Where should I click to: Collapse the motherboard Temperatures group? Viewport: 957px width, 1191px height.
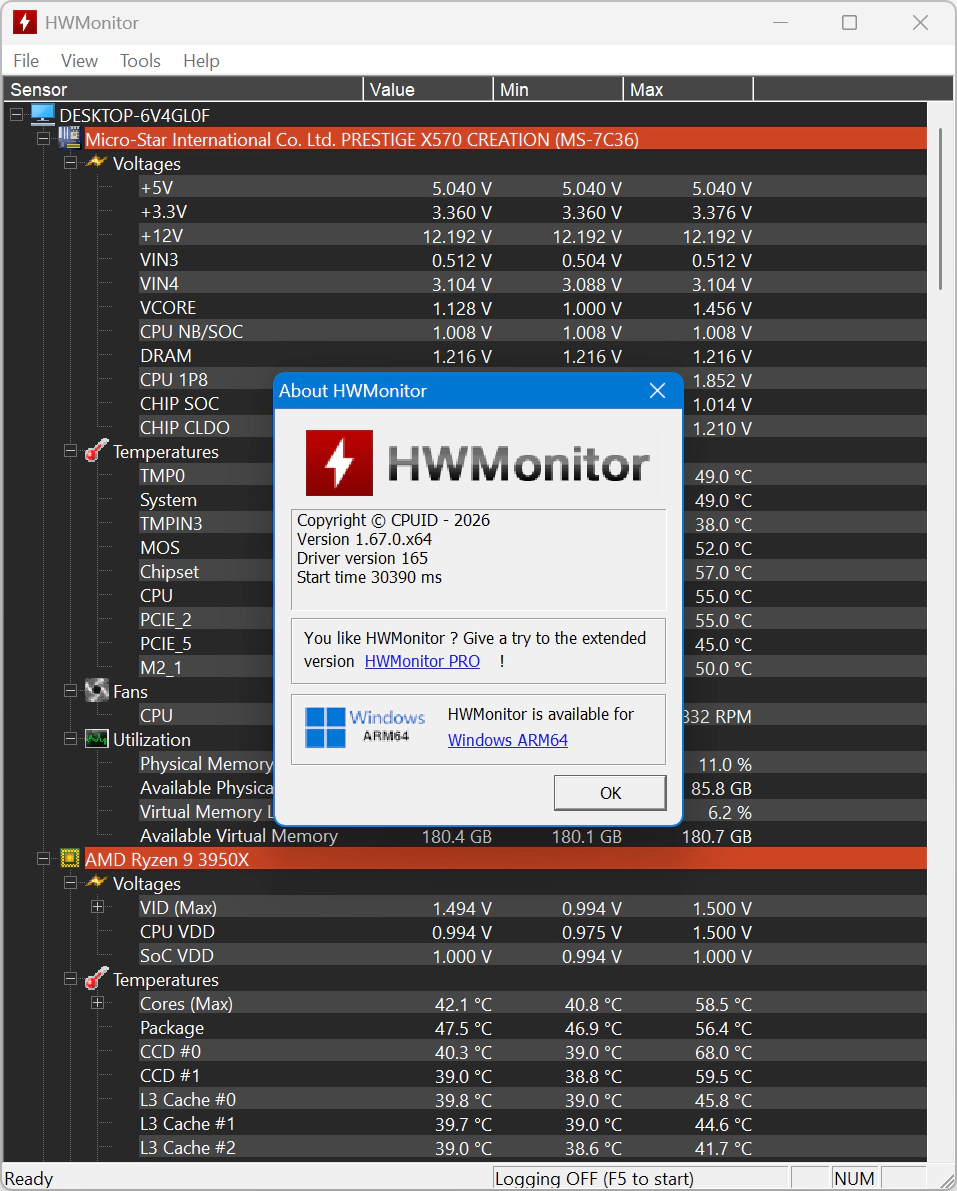pos(71,451)
